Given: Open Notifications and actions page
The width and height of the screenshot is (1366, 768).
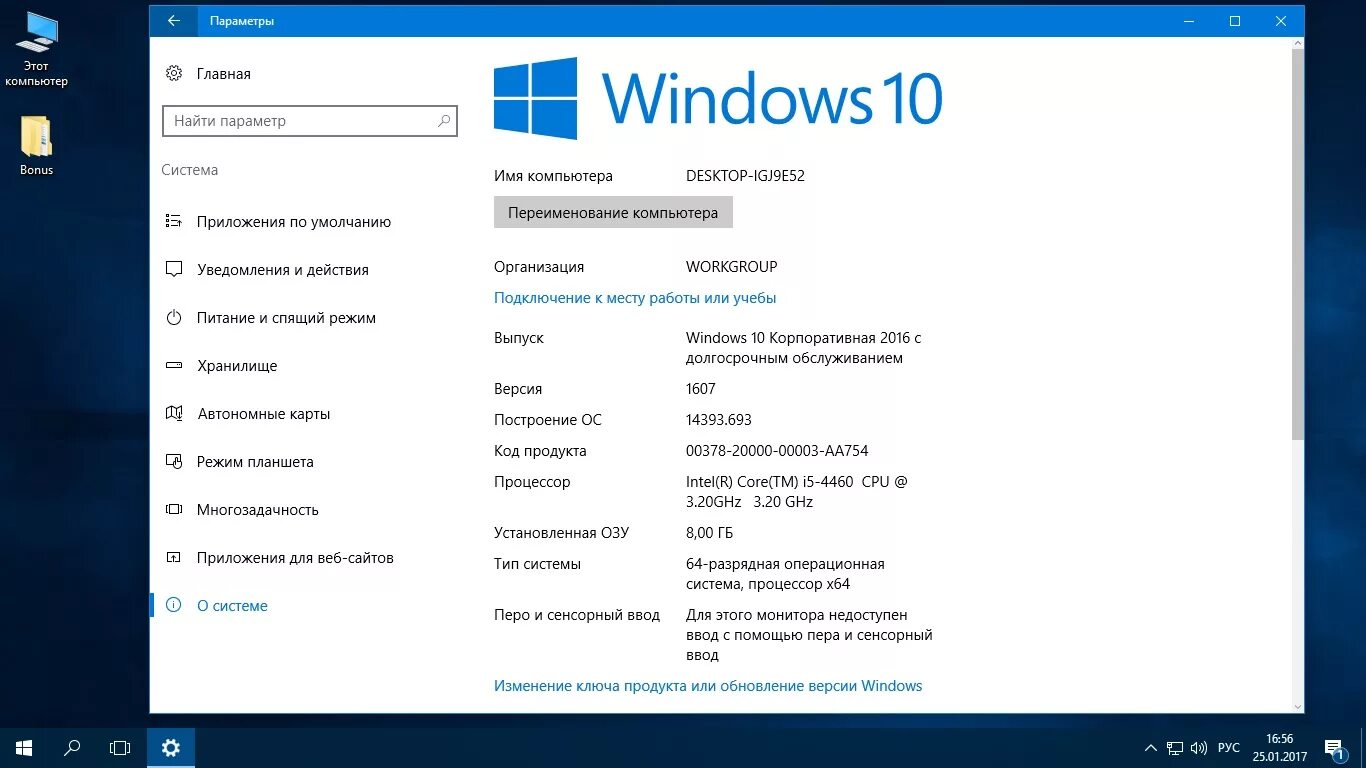Looking at the screenshot, I should 283,270.
